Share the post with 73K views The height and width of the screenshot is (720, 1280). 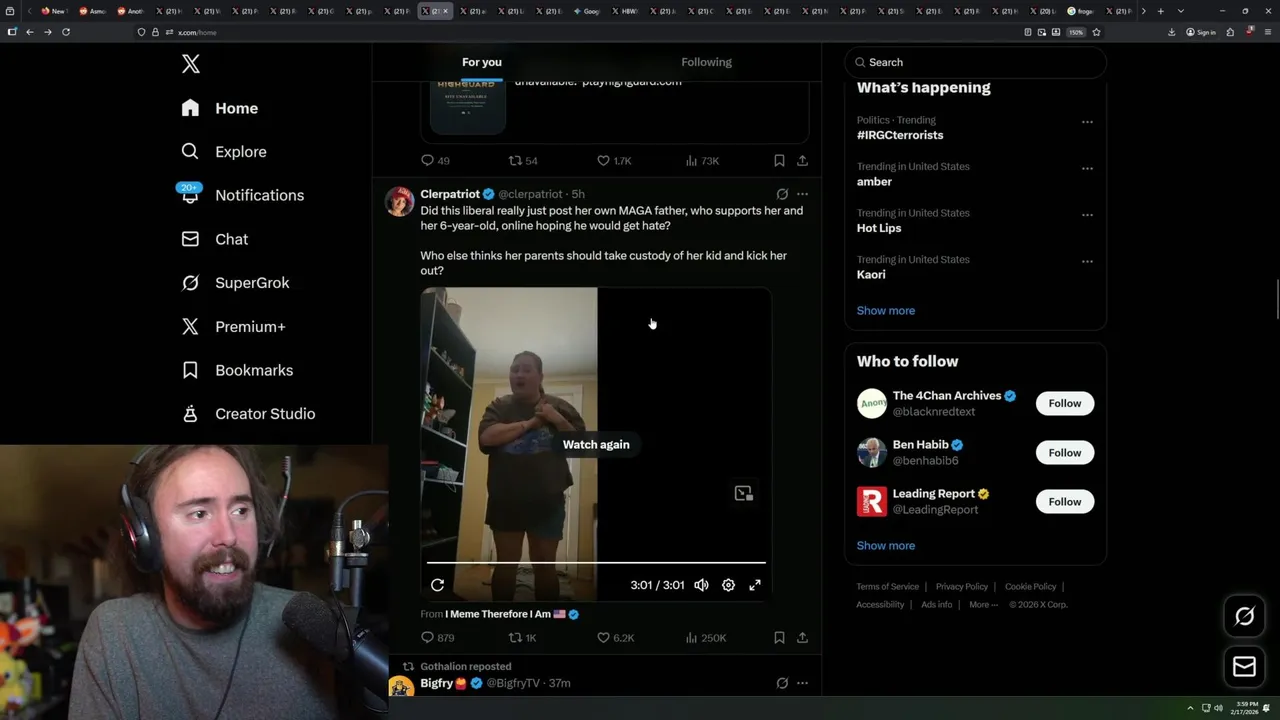tap(802, 160)
